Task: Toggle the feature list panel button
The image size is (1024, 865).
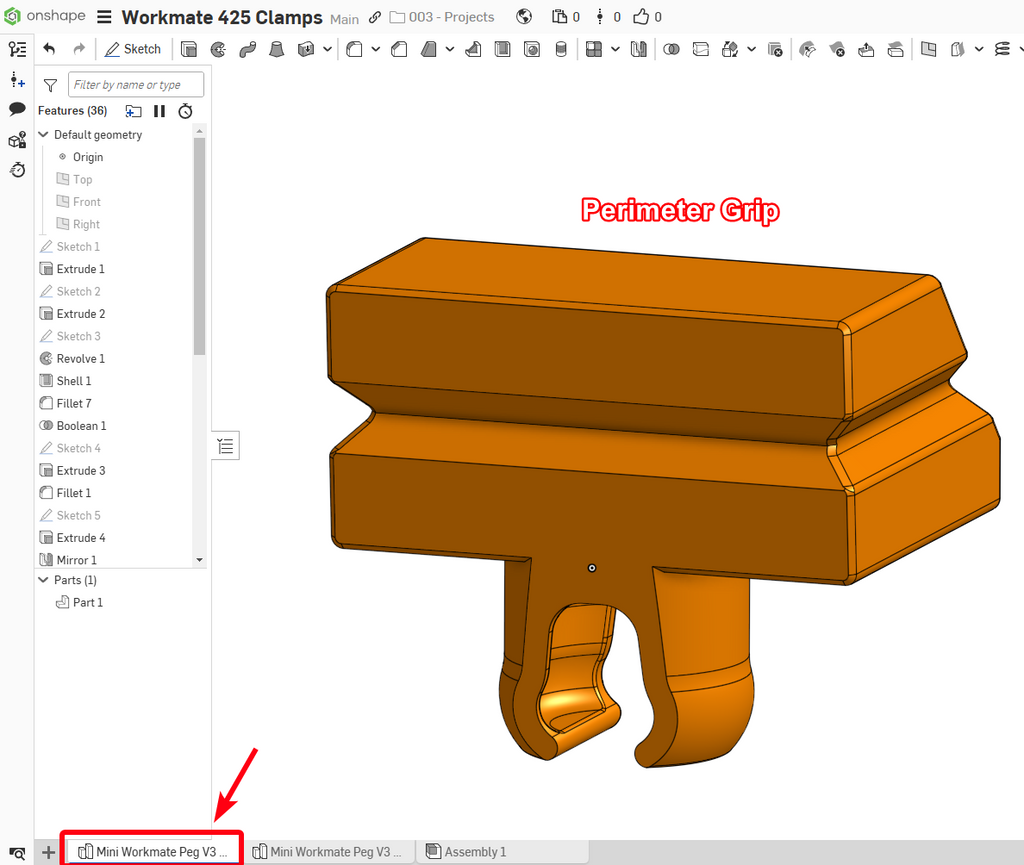Action: (226, 446)
